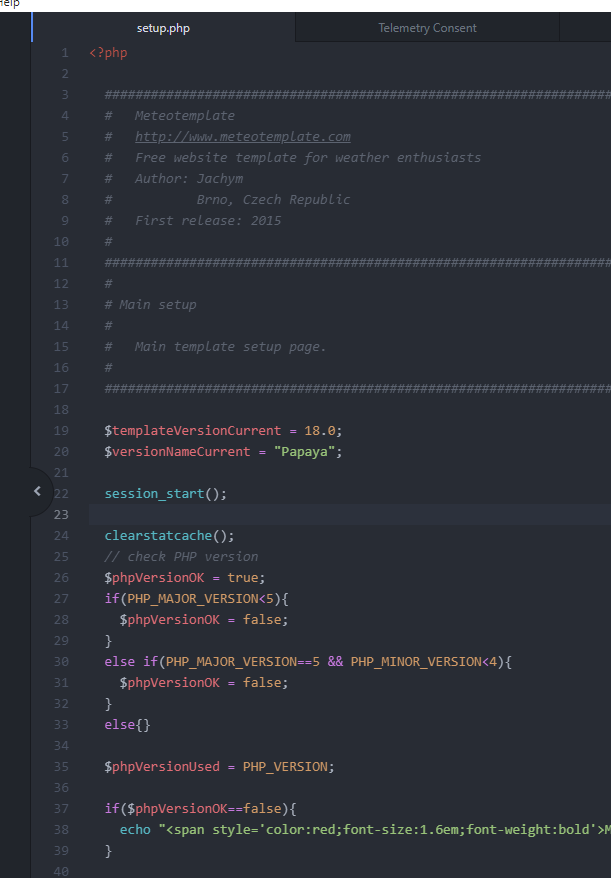Image resolution: width=611 pixels, height=878 pixels.
Task: Open the Telemetry Consent tab
Action: [x=427, y=28]
